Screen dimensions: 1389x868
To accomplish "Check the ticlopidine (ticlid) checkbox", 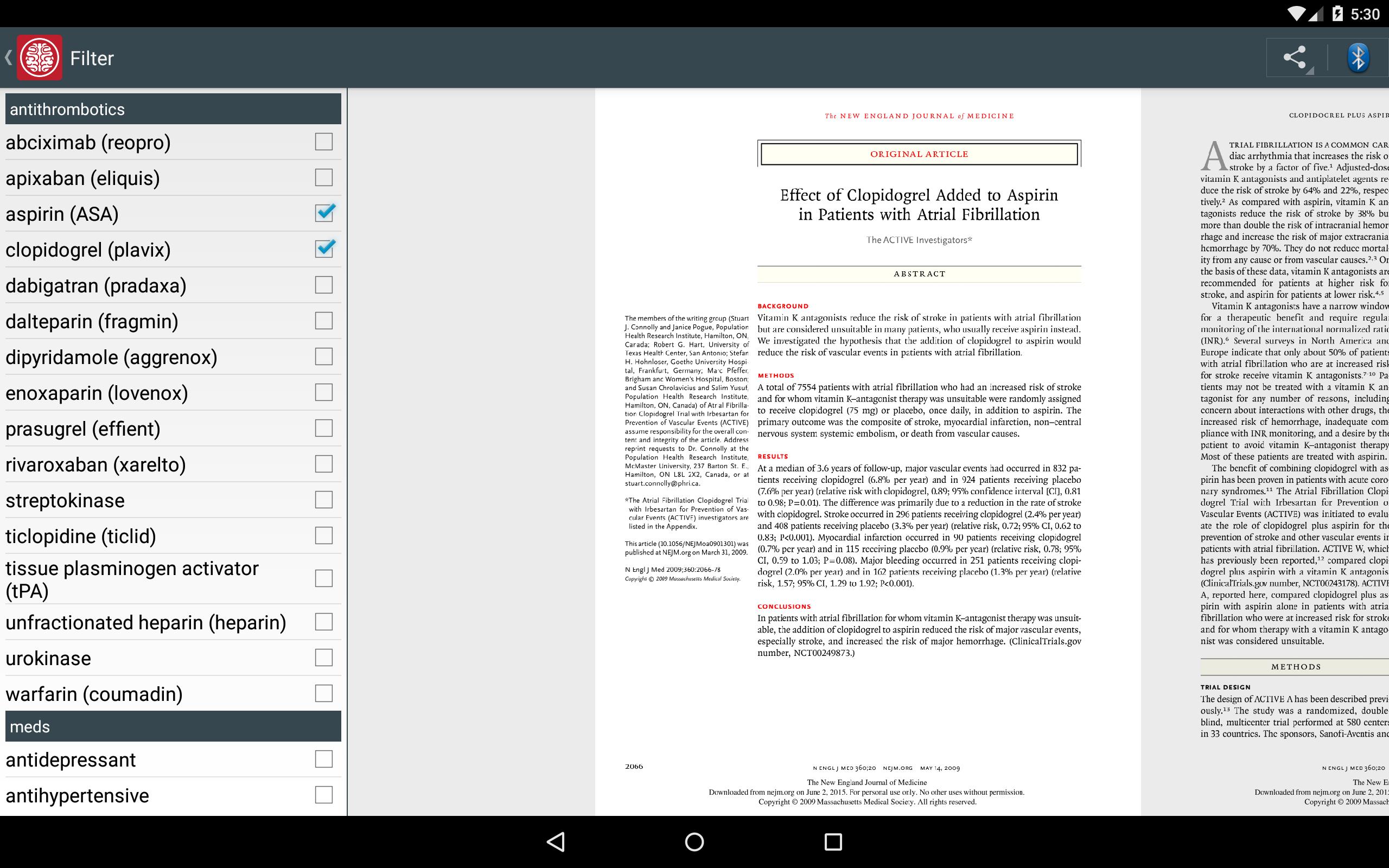I will click(324, 535).
